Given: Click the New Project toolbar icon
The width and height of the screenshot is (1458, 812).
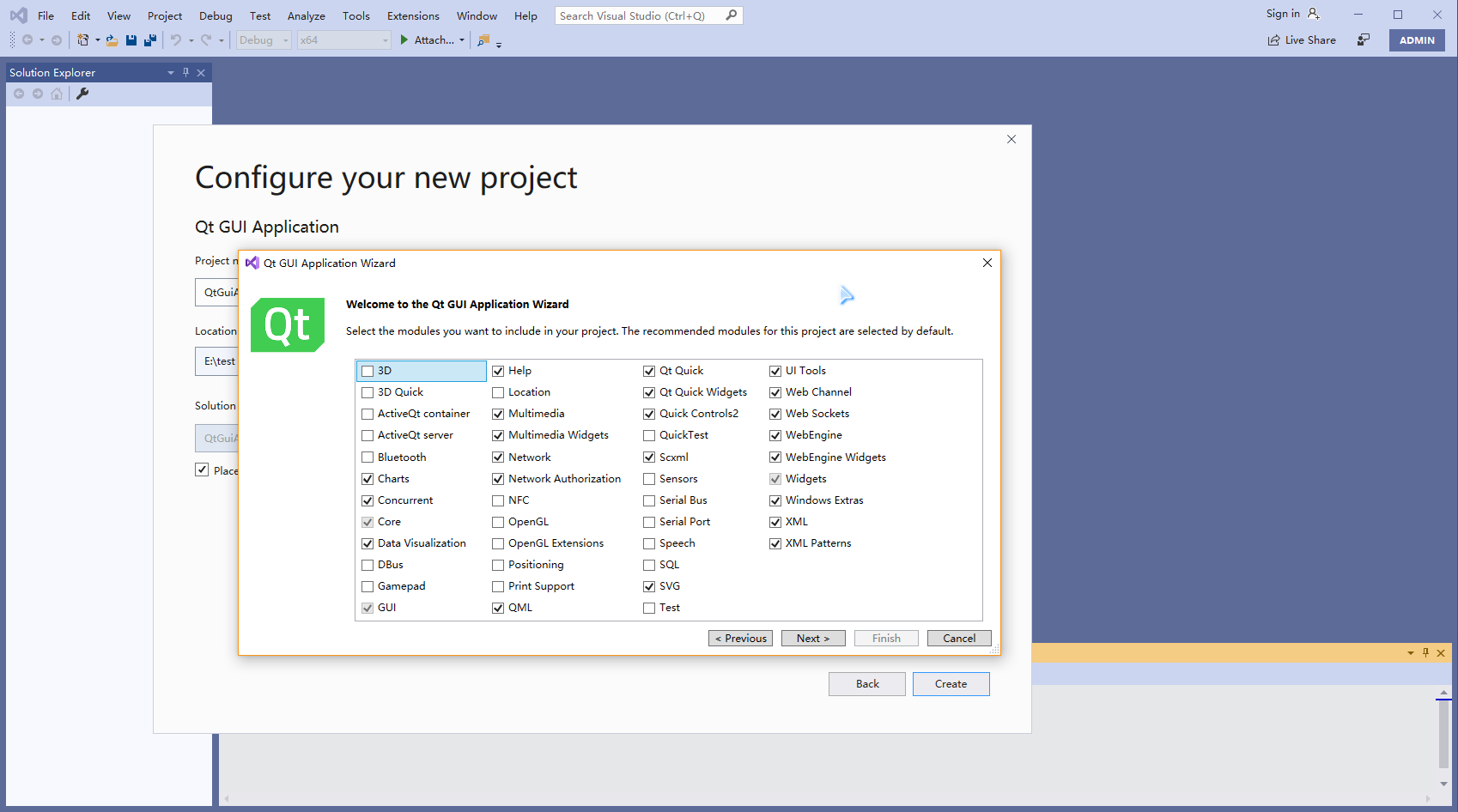Looking at the screenshot, I should pos(82,39).
